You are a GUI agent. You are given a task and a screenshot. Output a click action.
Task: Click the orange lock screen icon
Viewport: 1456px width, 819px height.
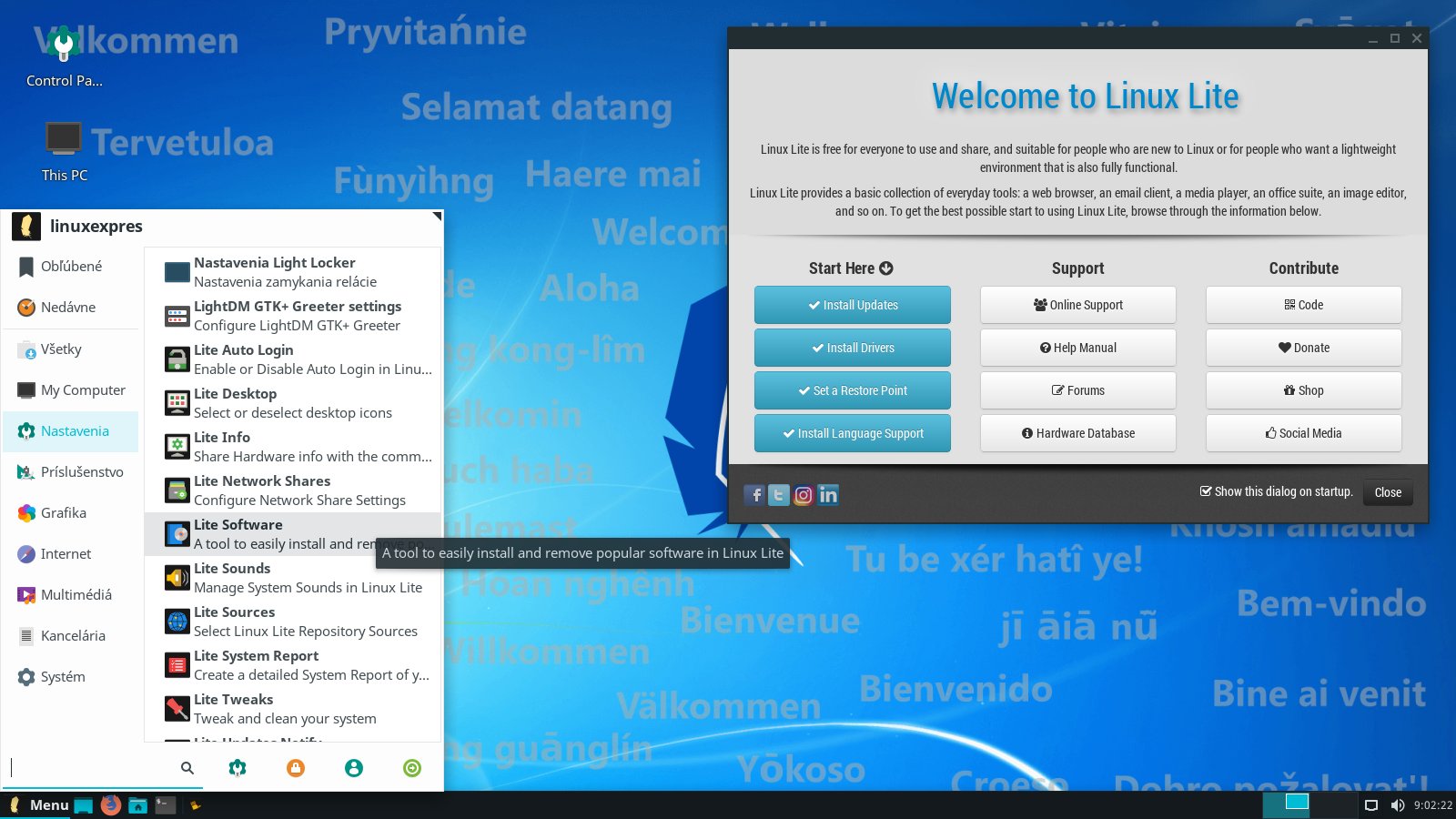click(x=296, y=768)
